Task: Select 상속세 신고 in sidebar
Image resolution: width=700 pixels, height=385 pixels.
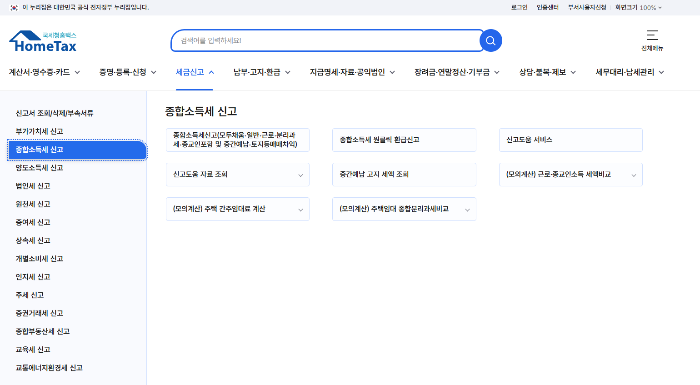Action: coord(33,240)
